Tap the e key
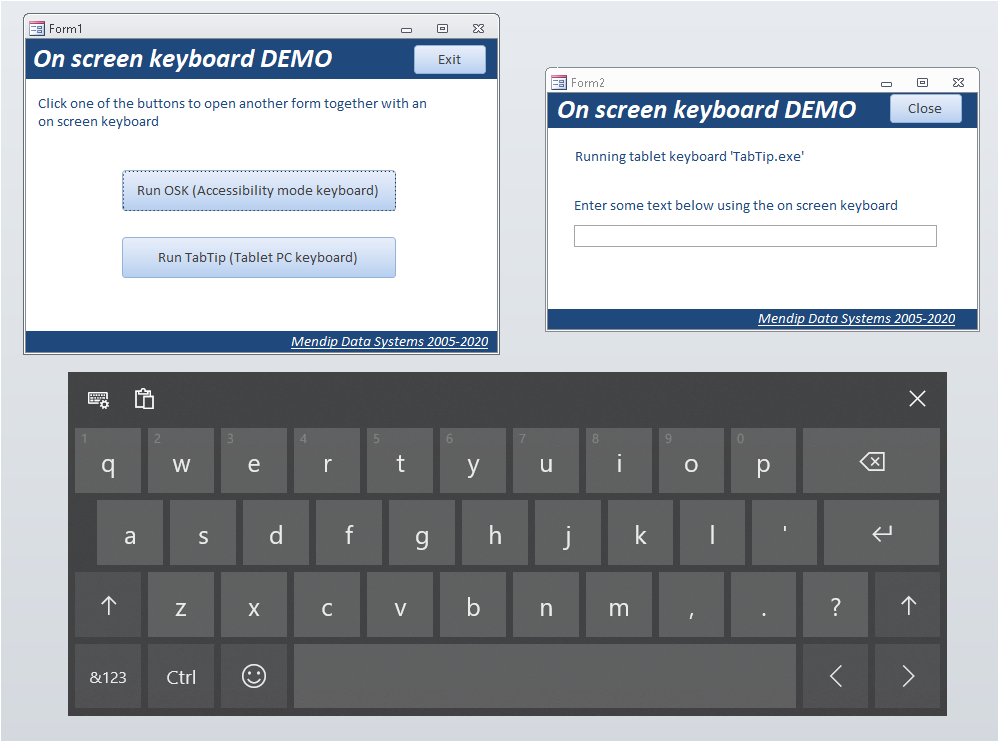Screen dimensions: 999x742 coord(254,460)
